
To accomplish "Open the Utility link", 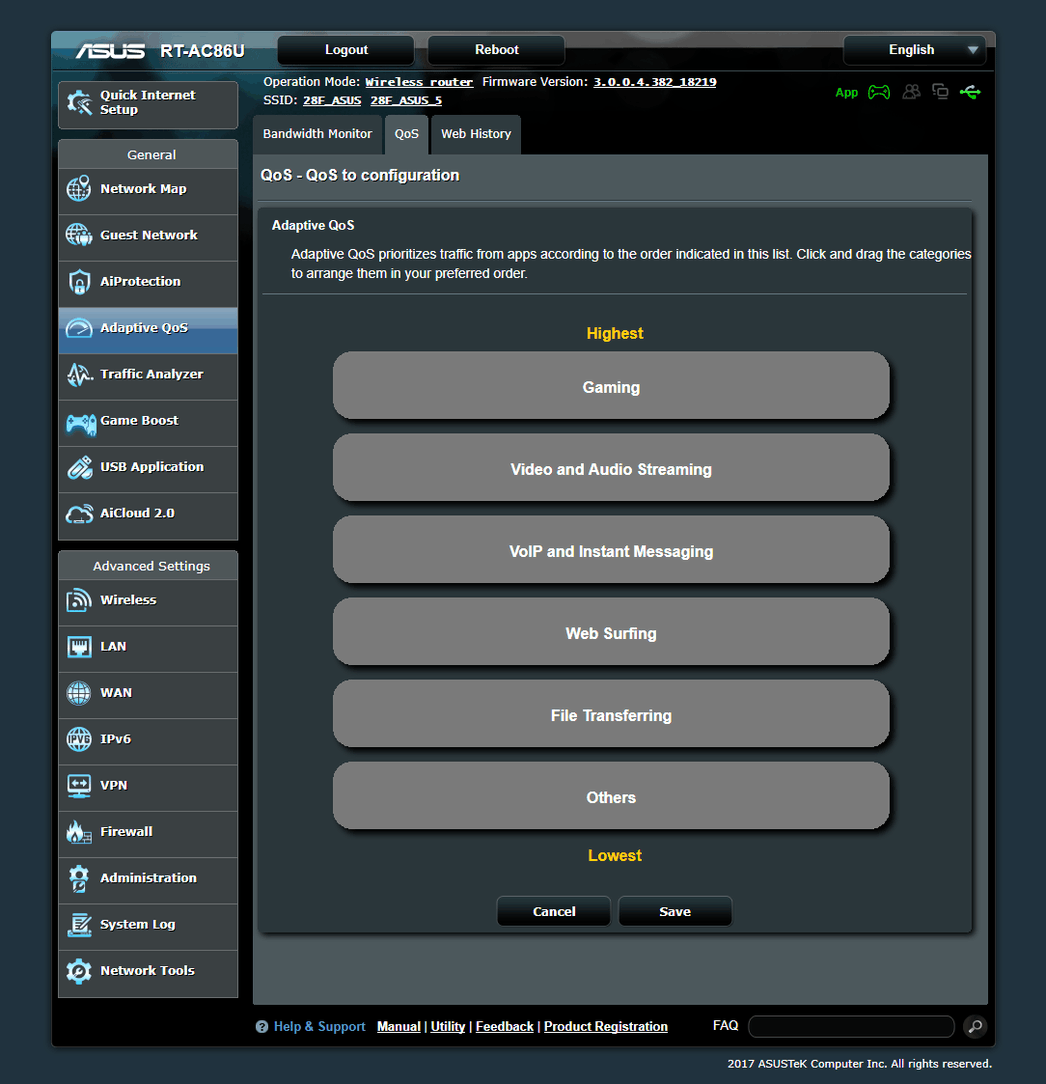I will [x=447, y=1027].
